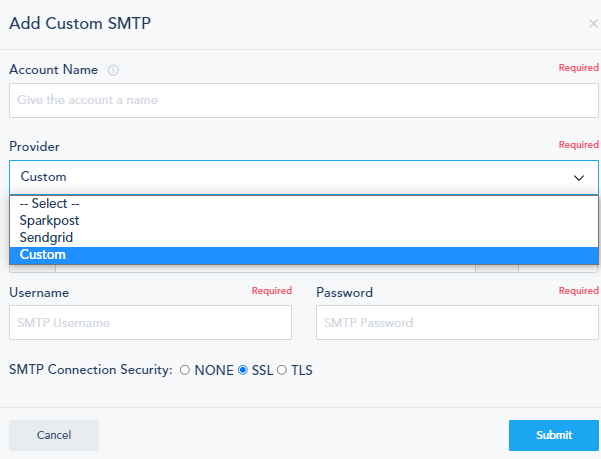The height and width of the screenshot is (459, 601).
Task: Click into the SMTP Password field
Action: point(456,323)
